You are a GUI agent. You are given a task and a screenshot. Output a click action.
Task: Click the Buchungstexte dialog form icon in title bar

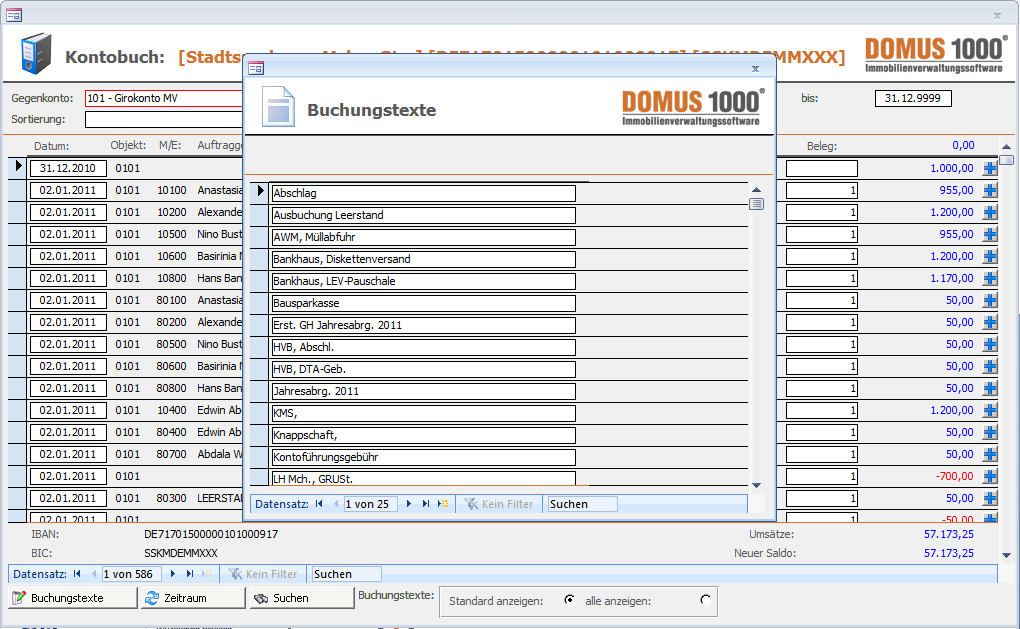[x=256, y=68]
